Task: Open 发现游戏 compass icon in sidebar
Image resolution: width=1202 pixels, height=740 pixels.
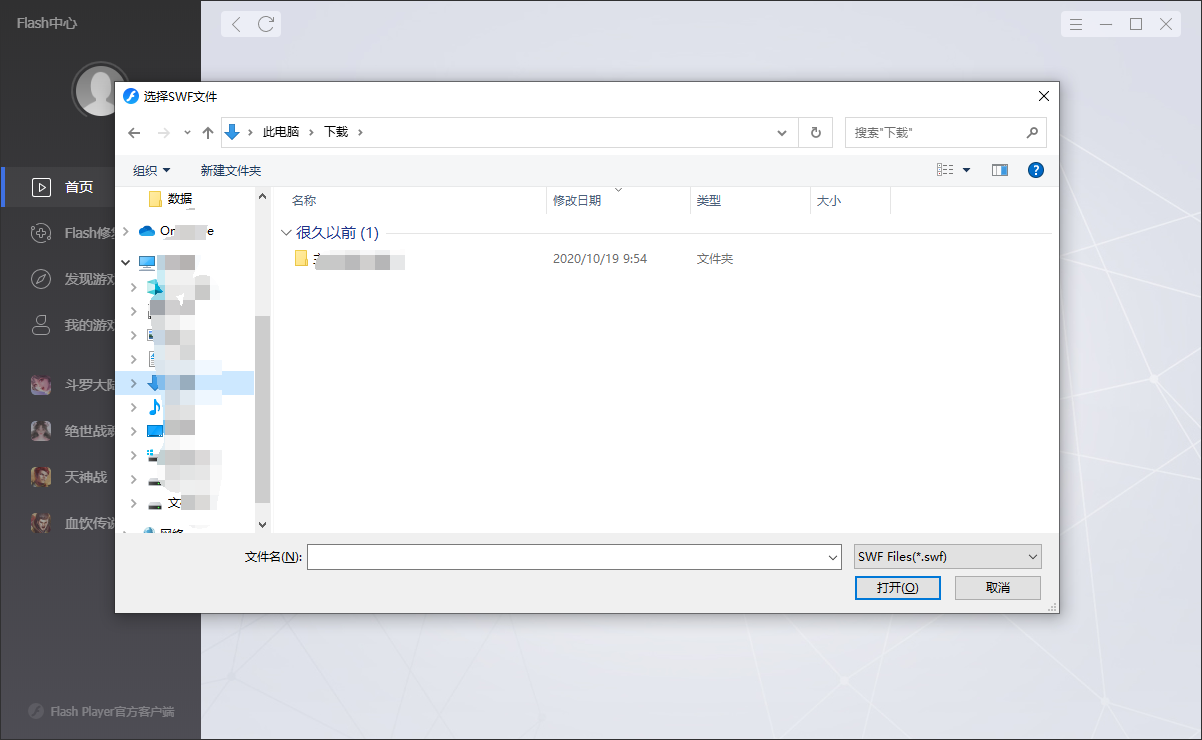Action: [41, 279]
